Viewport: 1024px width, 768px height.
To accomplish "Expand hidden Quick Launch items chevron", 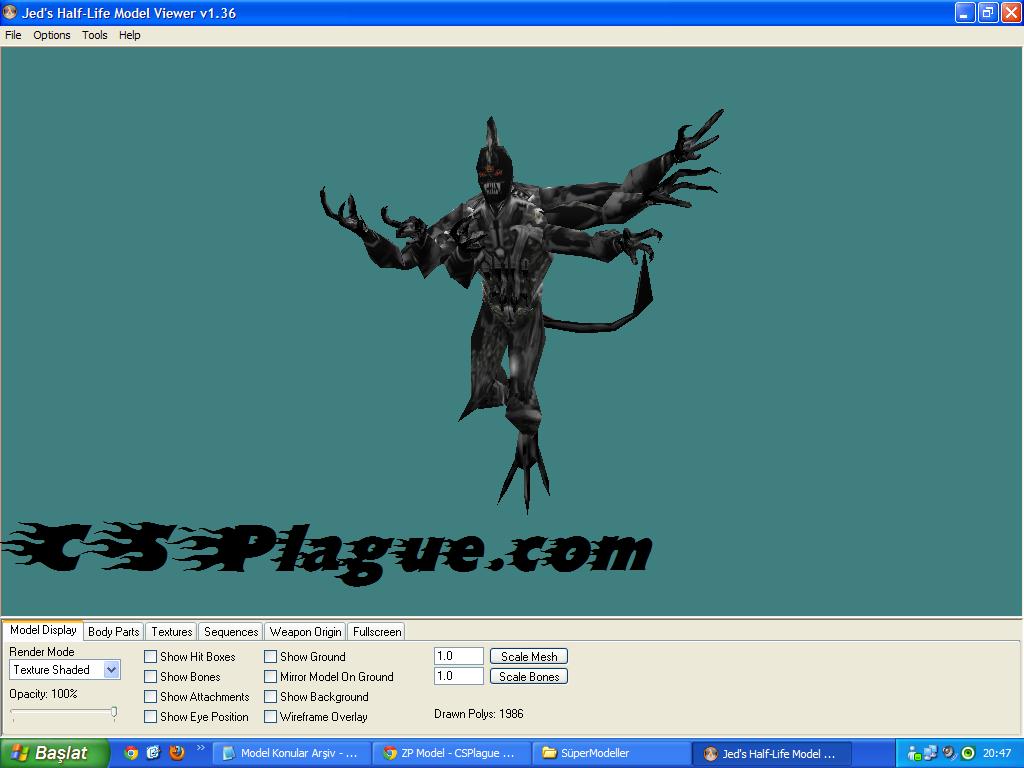I will click(200, 748).
